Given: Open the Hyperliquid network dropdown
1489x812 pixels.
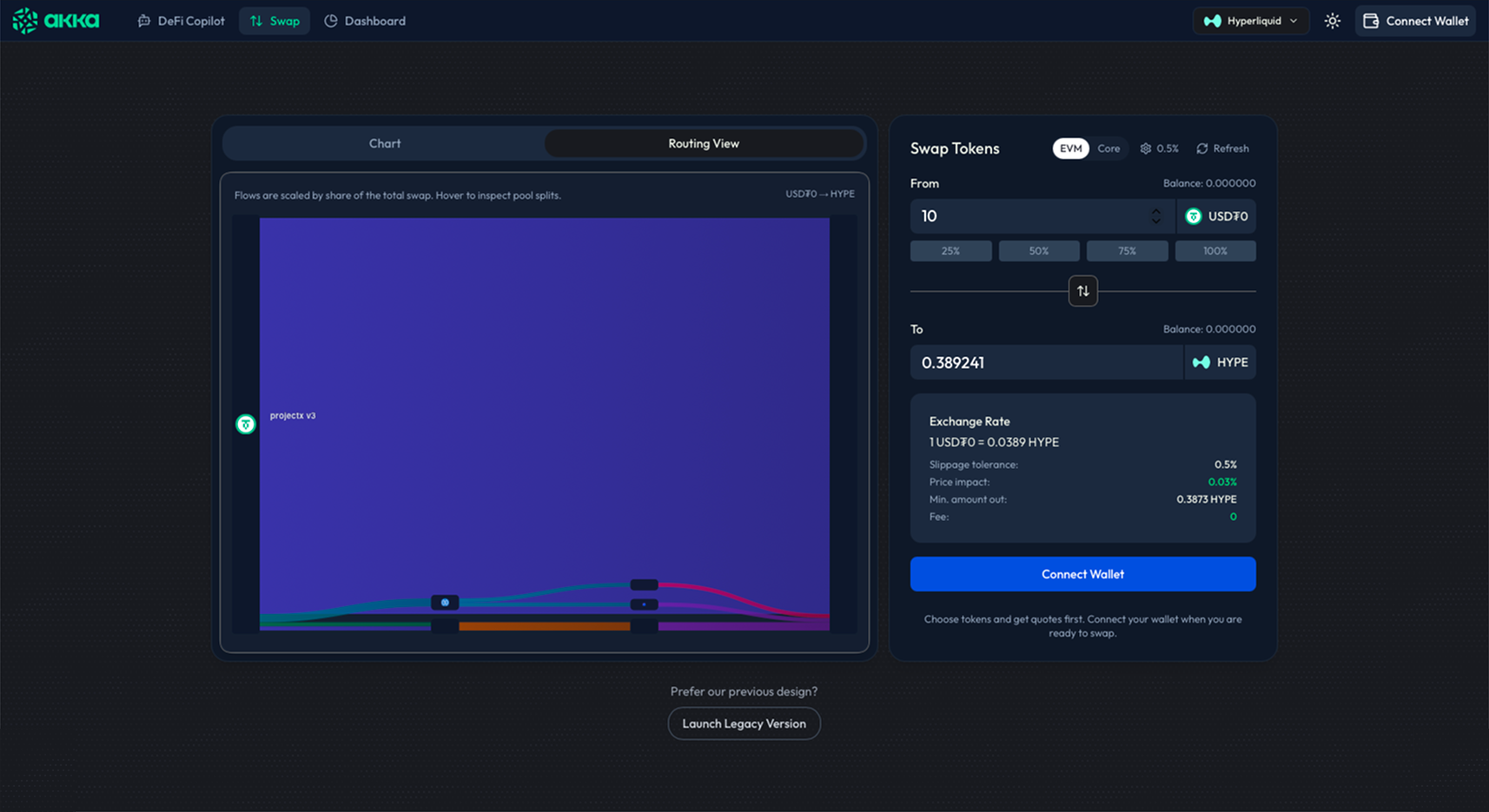Looking at the screenshot, I should (x=1250, y=20).
